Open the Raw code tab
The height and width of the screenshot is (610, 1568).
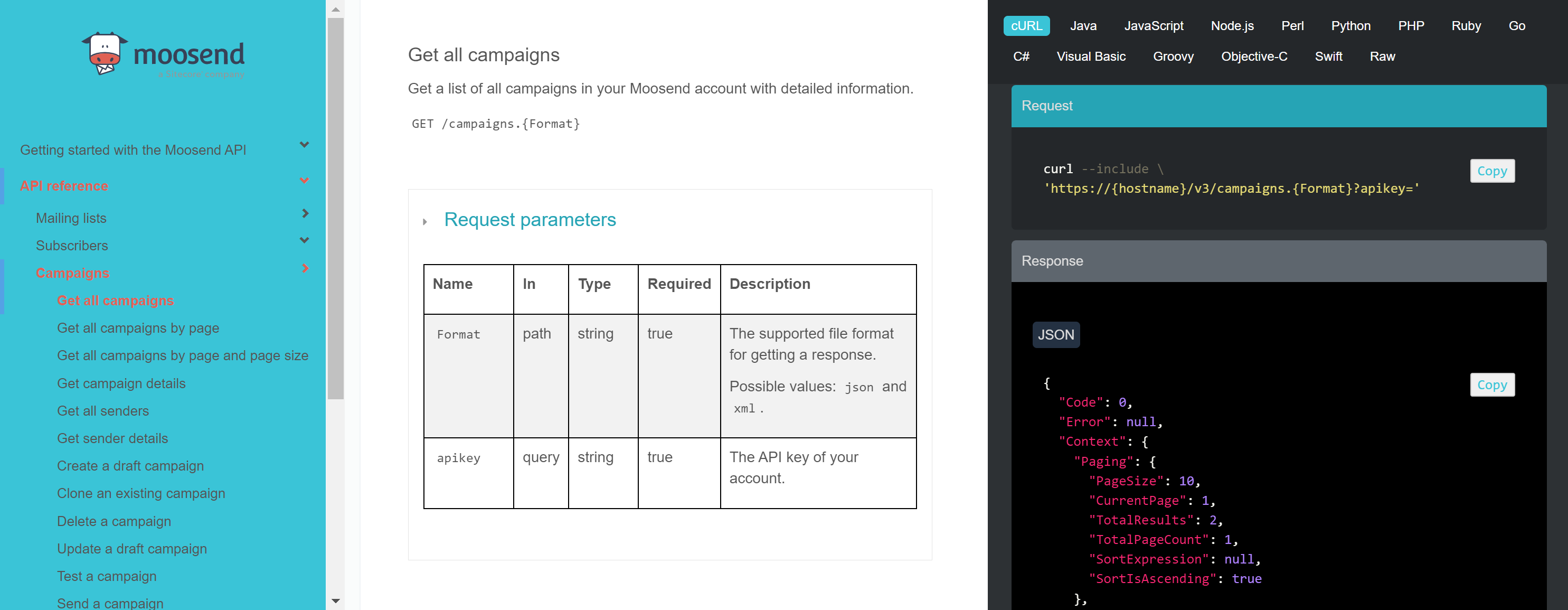click(1382, 56)
